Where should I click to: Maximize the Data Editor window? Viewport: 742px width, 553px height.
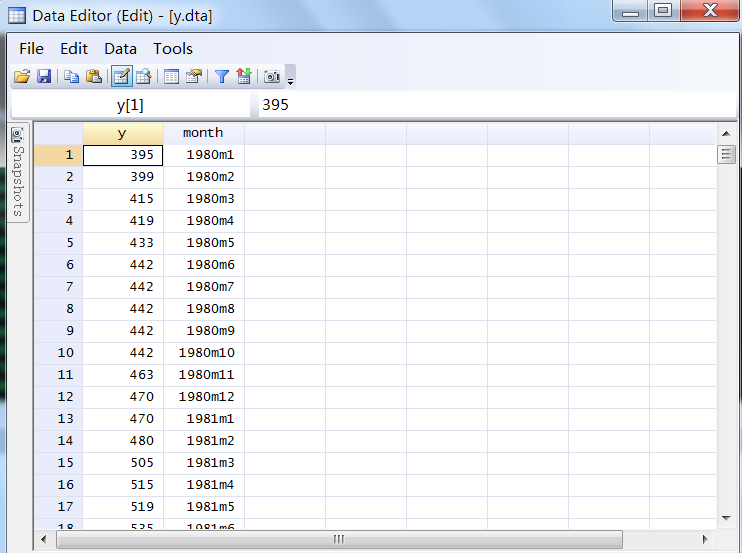coord(663,10)
